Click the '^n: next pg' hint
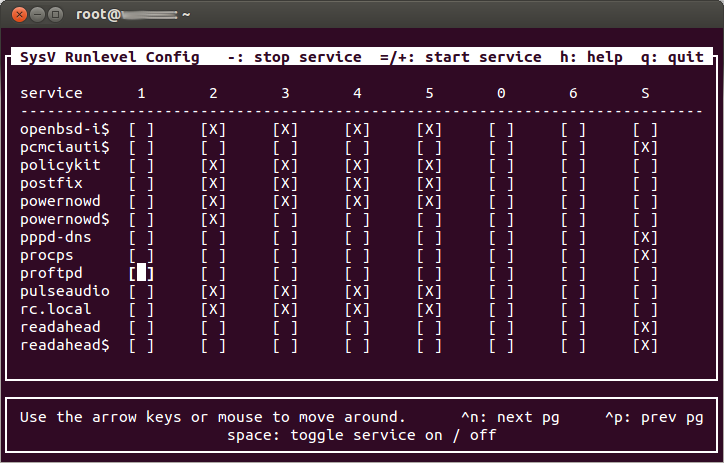The image size is (724, 463). [510, 417]
